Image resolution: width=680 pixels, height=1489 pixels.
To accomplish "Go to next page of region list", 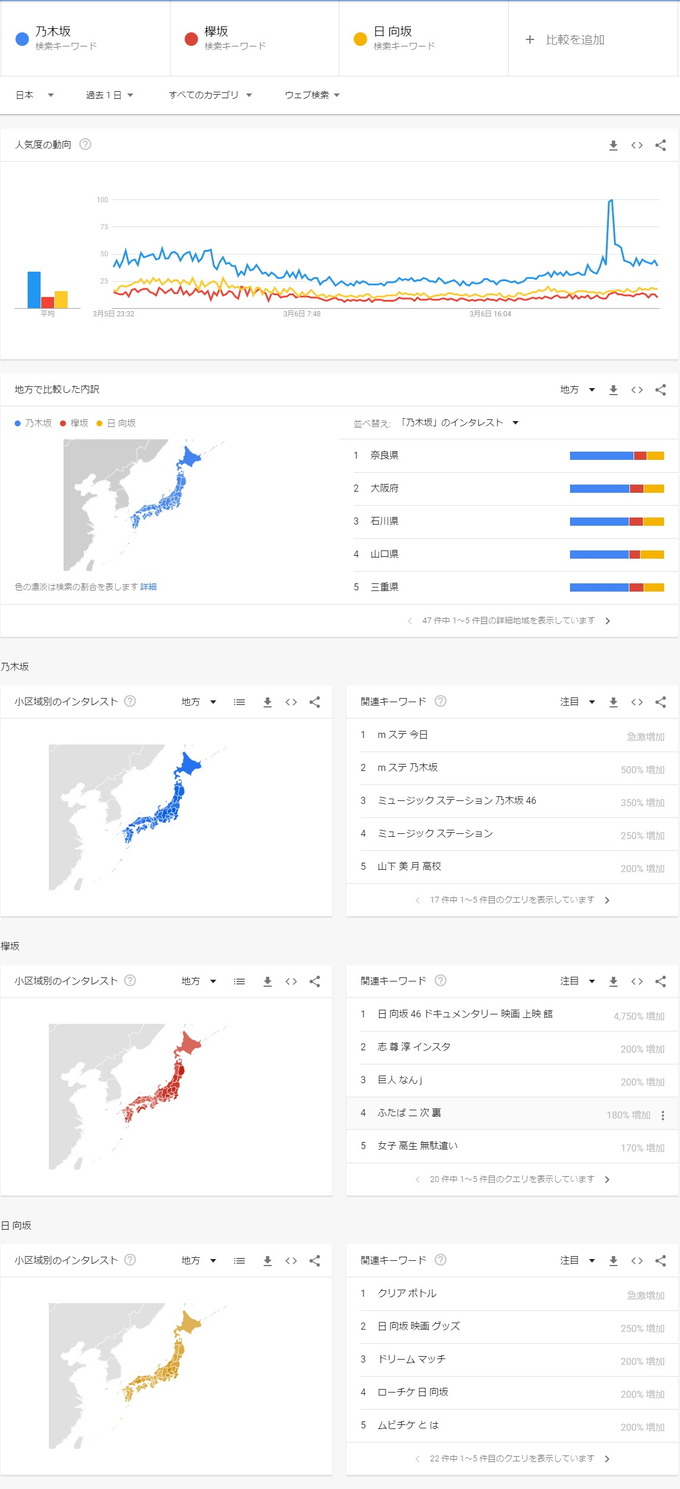I will [x=607, y=621].
